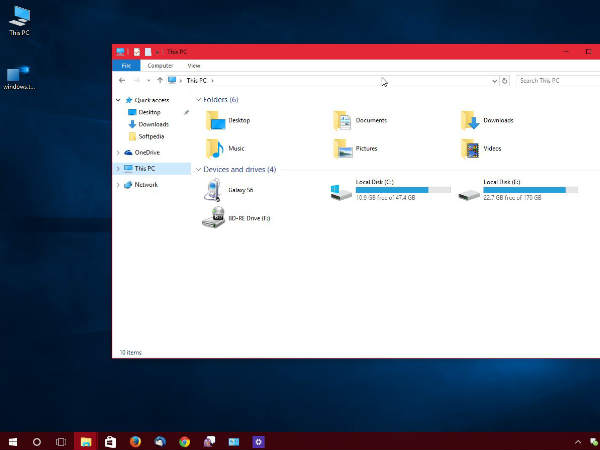Screen dimensions: 600x450
Task: Switch to the Computer ribbon tab
Action: (x=160, y=65)
